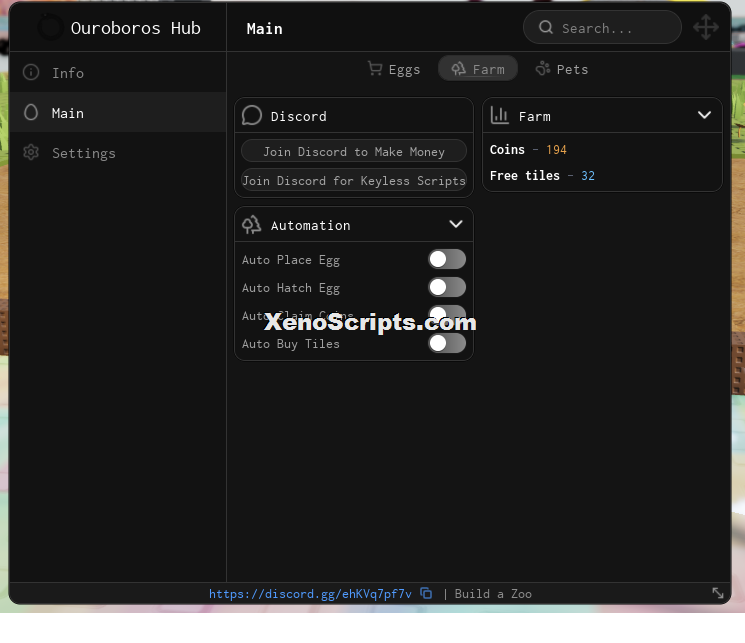The width and height of the screenshot is (745, 643).
Task: Click the Auto Place Egg label
Action: [x=291, y=260]
